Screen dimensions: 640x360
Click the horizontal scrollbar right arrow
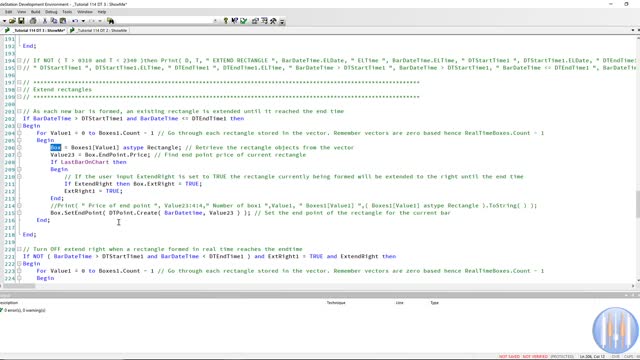(633, 286)
